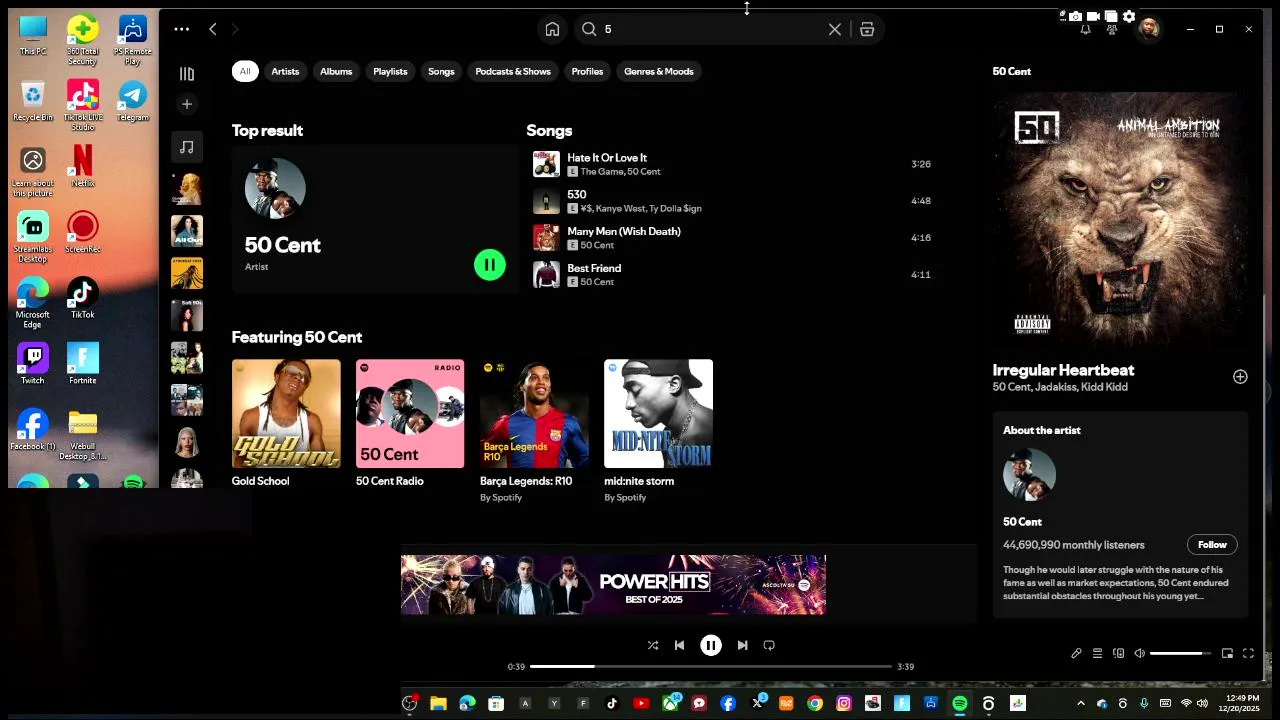Pause 50 Cent with green button
Viewport: 1280px width, 720px height.
click(x=490, y=264)
